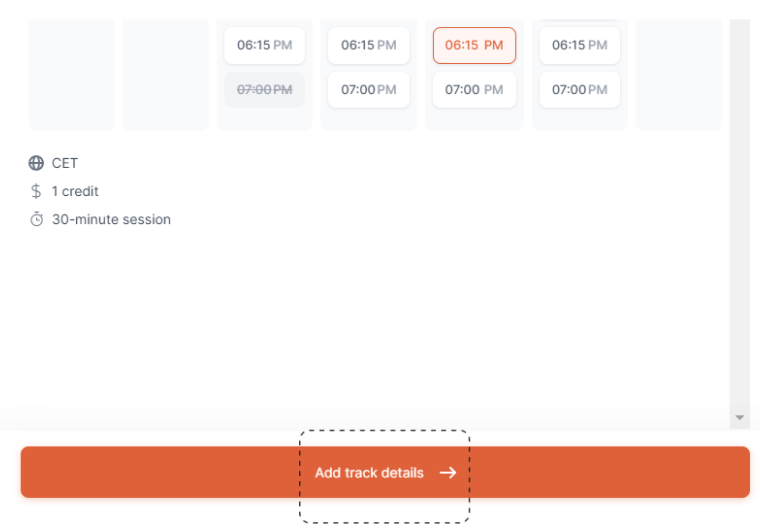Click the CET timezone label
Image resolution: width=760 pixels, height=532 pixels.
tap(65, 163)
